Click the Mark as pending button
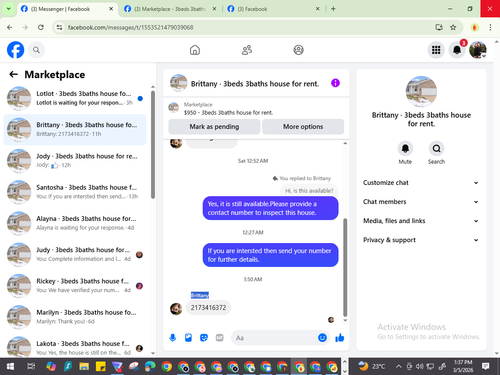 point(214,127)
